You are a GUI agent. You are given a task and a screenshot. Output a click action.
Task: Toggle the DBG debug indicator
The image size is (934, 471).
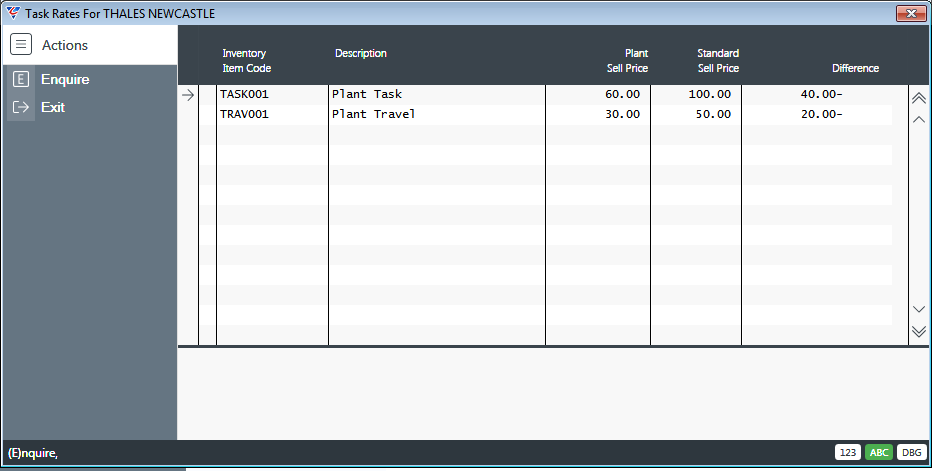point(911,453)
